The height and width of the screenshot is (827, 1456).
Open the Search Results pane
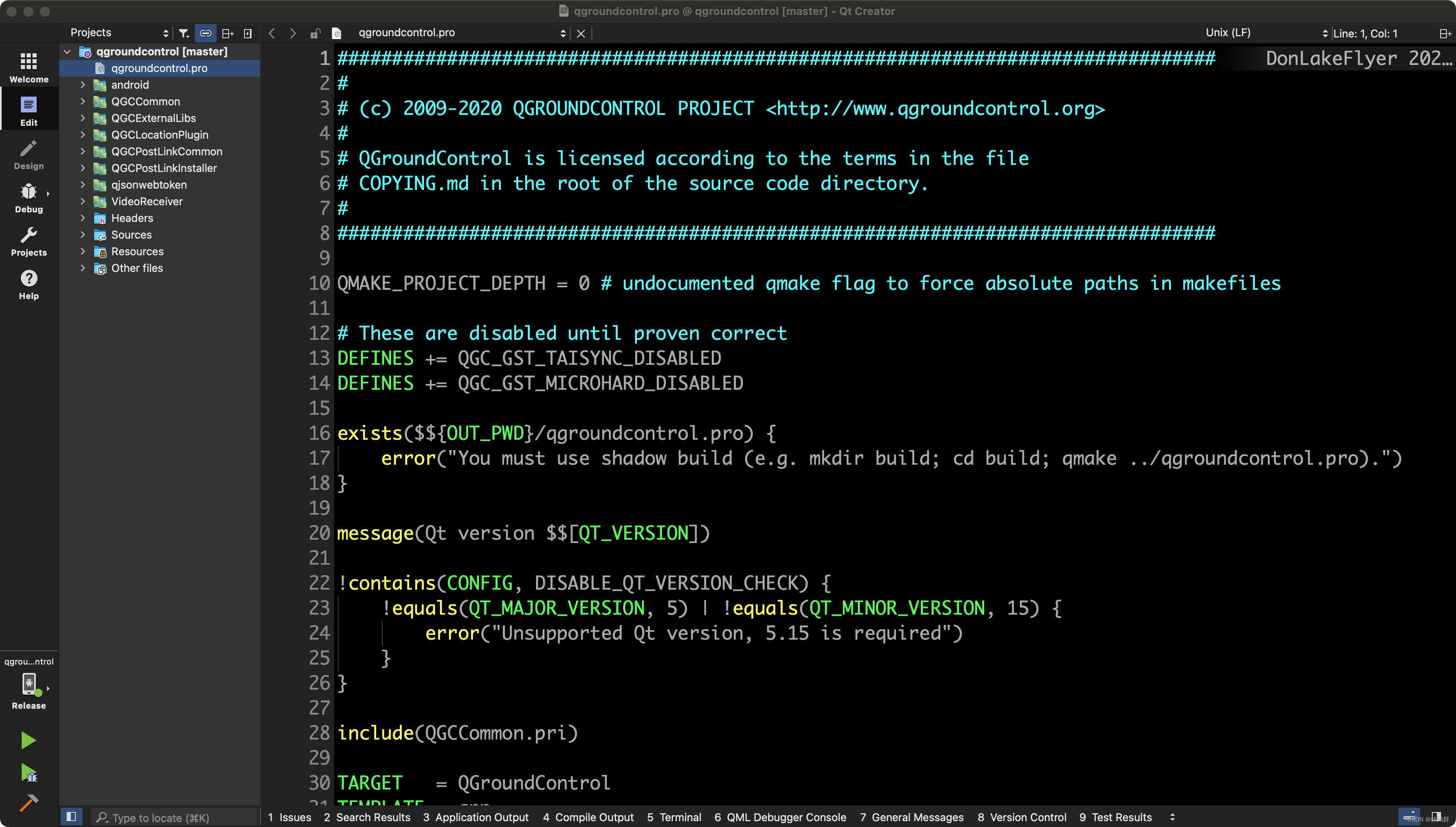pos(368,817)
